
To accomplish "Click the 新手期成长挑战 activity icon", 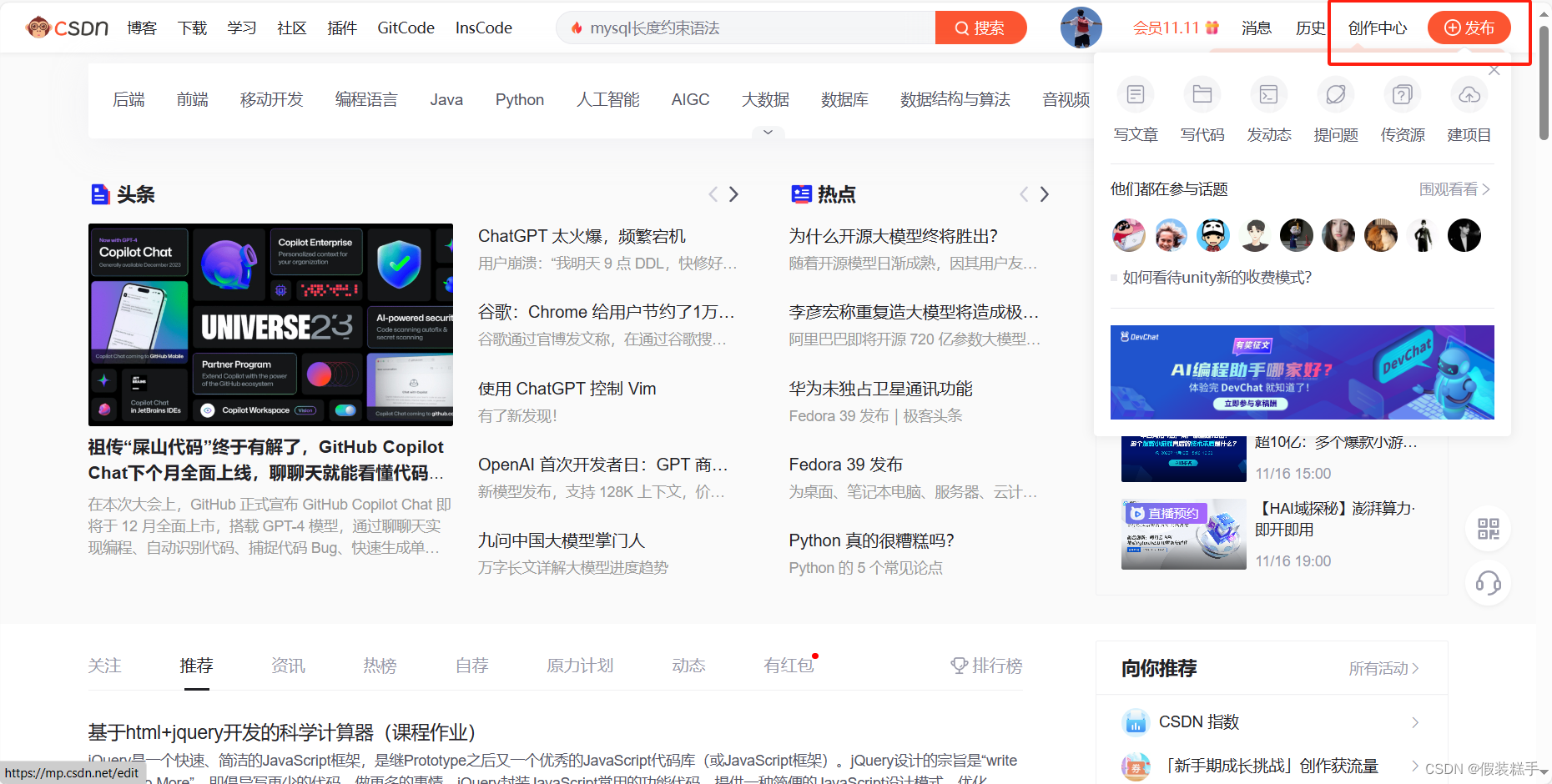I will click(x=1136, y=766).
